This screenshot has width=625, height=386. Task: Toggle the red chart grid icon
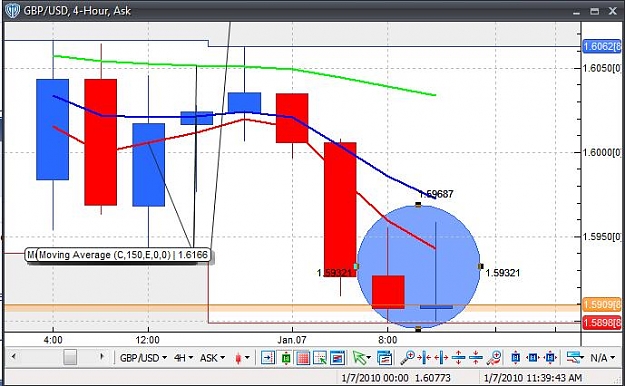tap(303, 358)
